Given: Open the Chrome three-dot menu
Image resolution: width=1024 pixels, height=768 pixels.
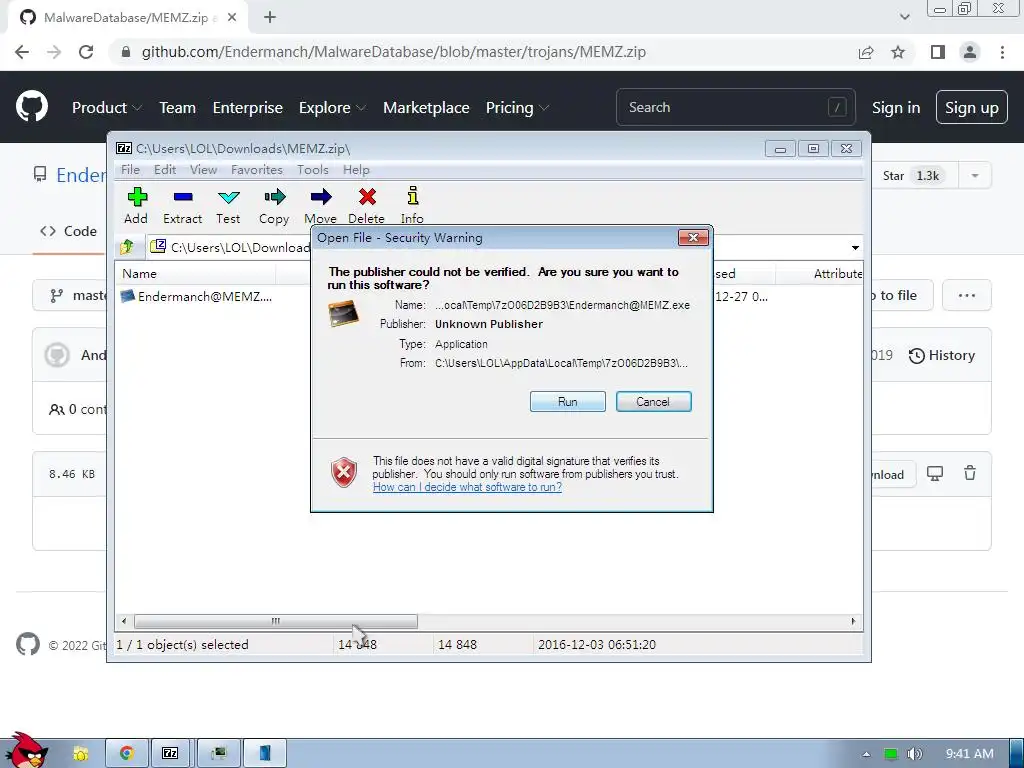Looking at the screenshot, I should click(x=1002, y=52).
